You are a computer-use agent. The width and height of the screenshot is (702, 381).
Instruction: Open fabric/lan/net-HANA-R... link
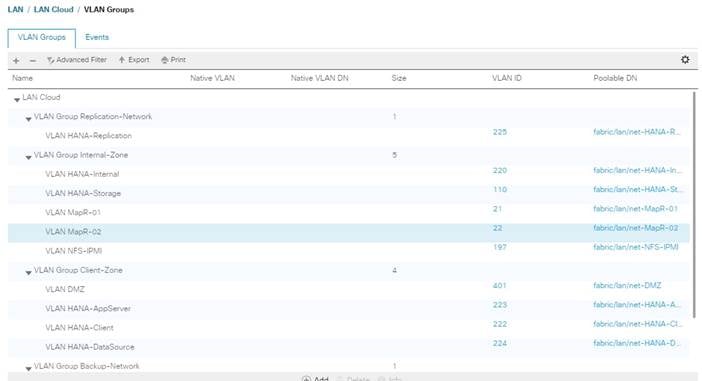pos(637,132)
